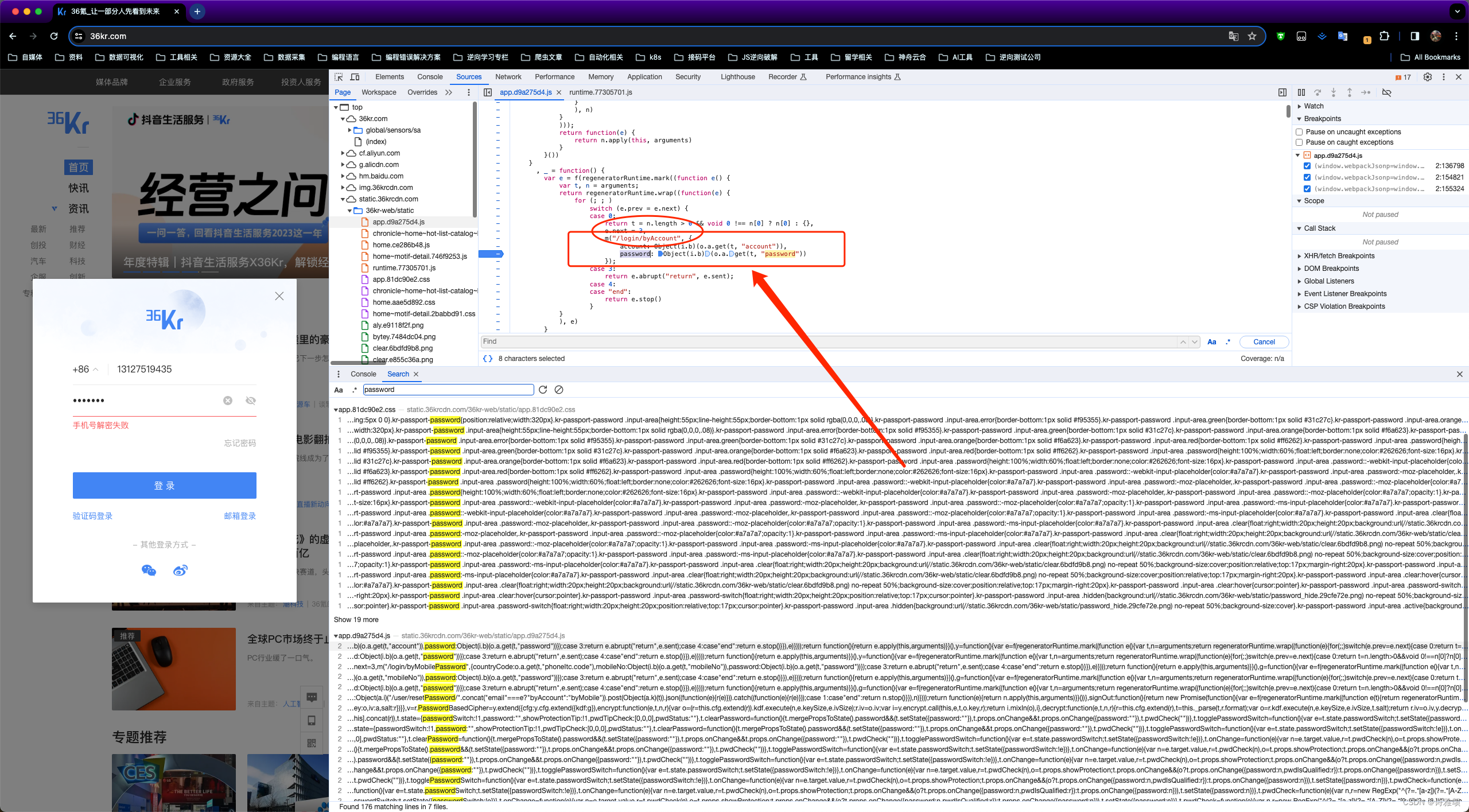Screen dimensions: 1469x812
Task: Open runtime.77305701.js file tab
Action: click(601, 92)
